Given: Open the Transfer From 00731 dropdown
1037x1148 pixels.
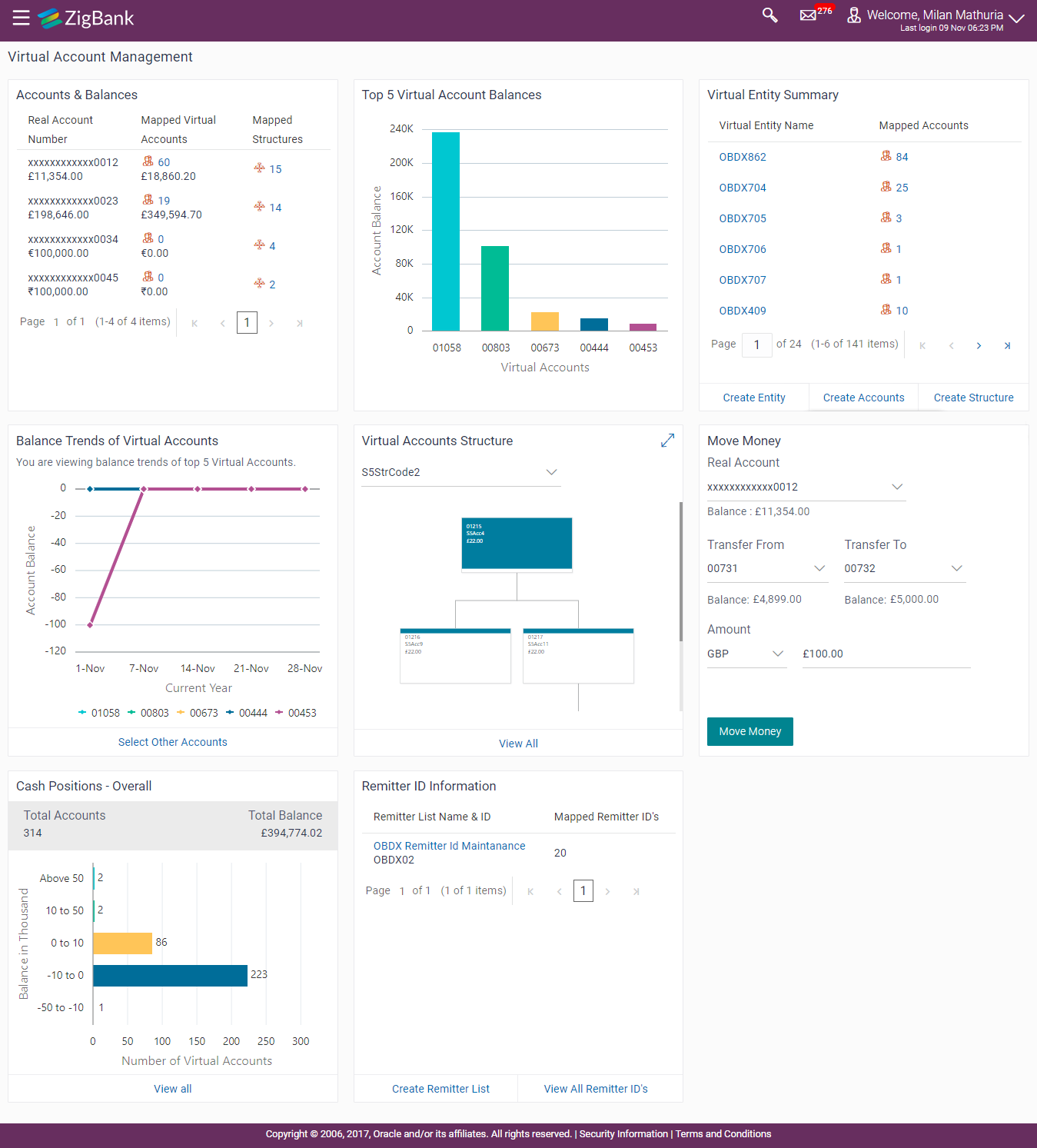Looking at the screenshot, I should pos(767,568).
